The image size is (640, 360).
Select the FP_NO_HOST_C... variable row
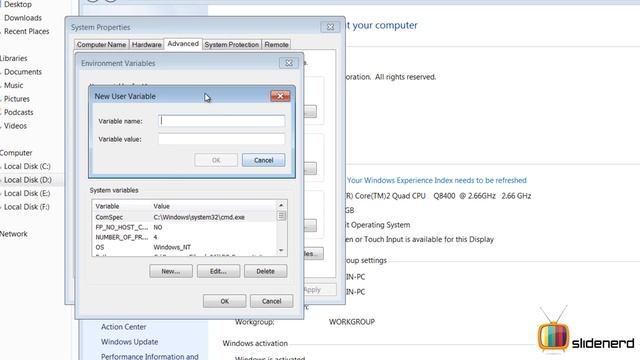(184, 227)
